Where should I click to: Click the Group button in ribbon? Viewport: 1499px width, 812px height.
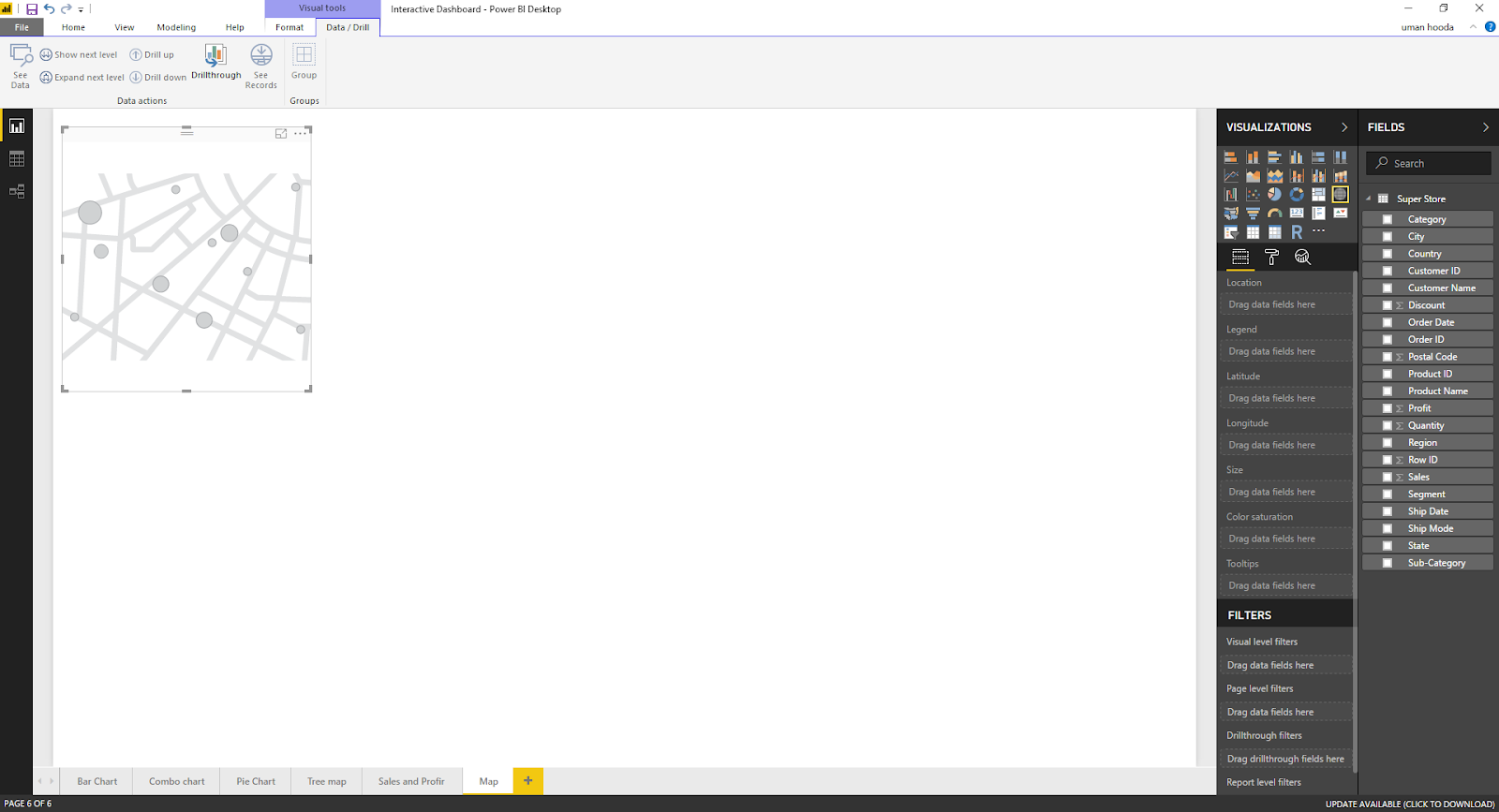coord(304,62)
